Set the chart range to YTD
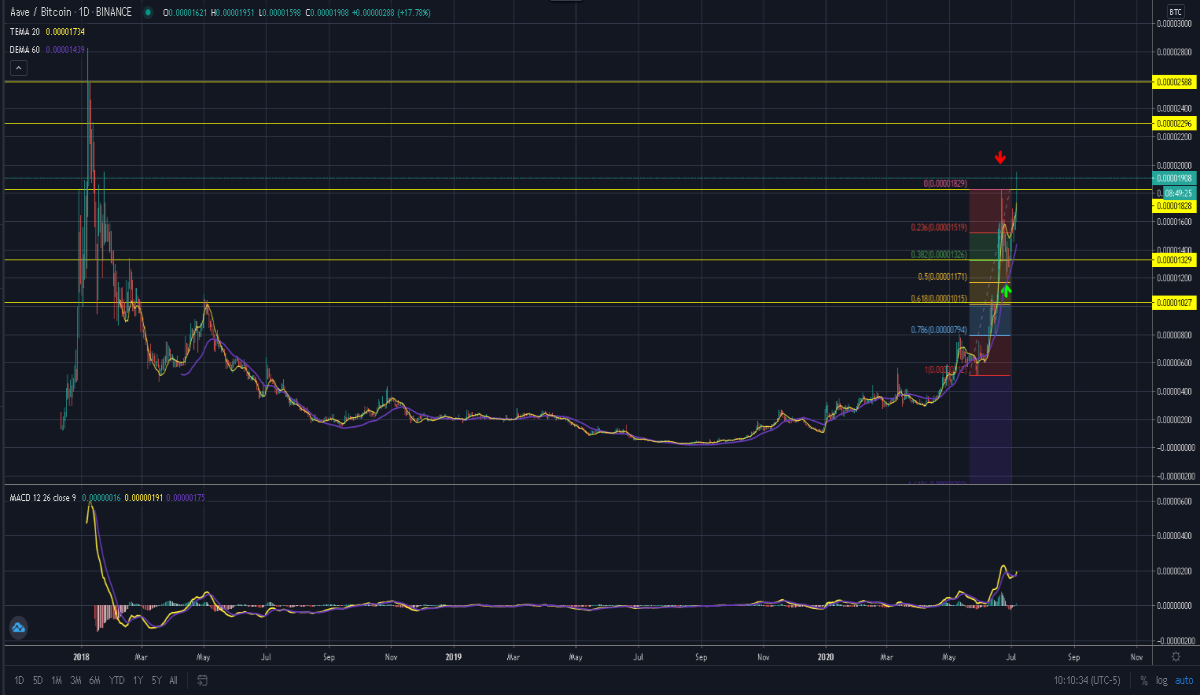 [x=116, y=680]
